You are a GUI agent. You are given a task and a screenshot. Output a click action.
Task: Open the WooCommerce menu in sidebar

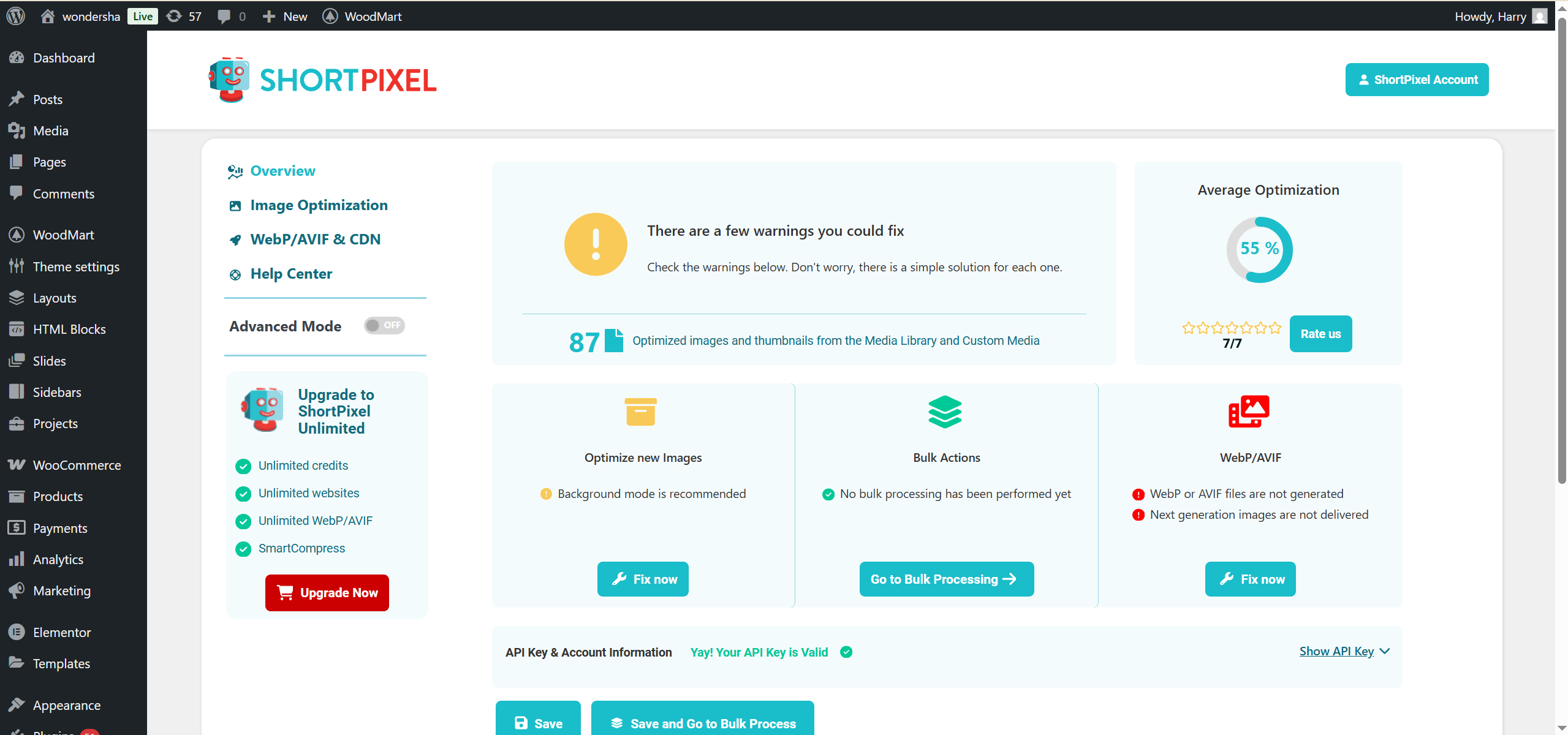77,465
